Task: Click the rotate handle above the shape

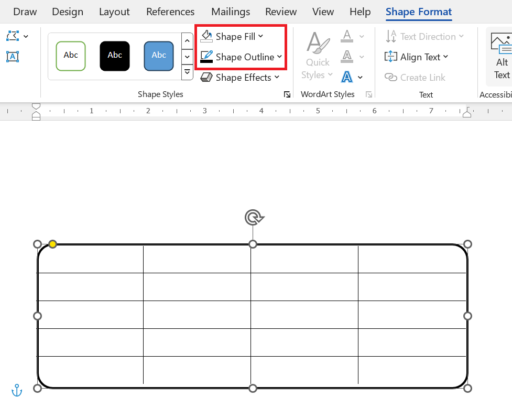Action: (254, 218)
